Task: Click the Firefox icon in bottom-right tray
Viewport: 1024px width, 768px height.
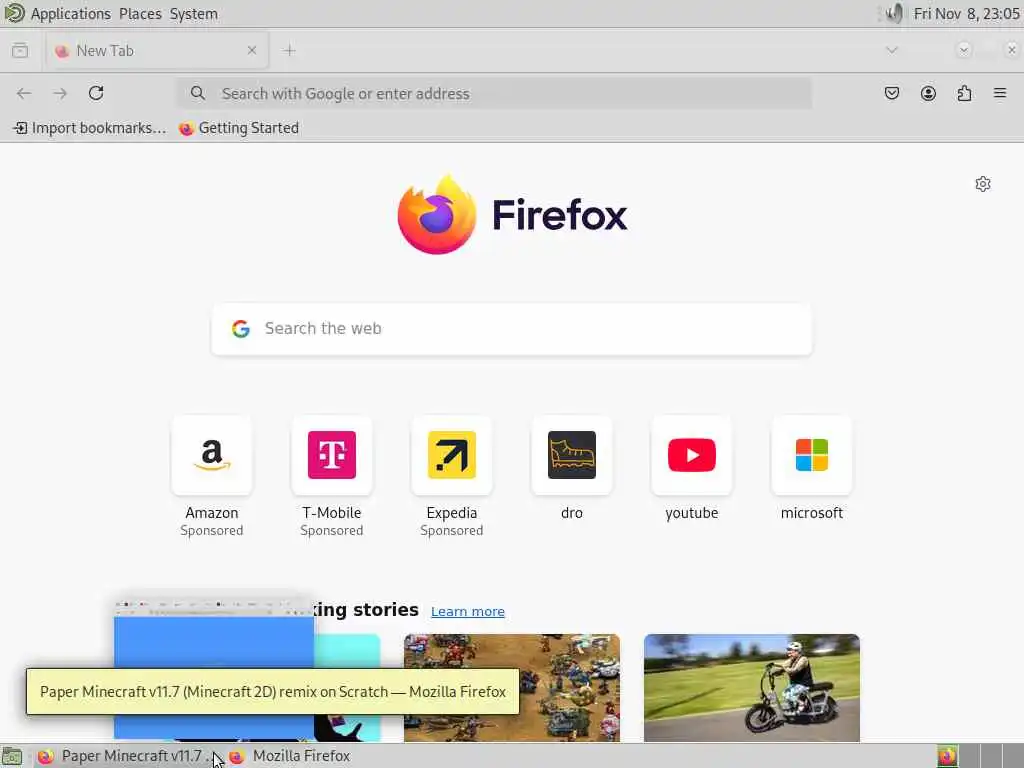Action: [x=948, y=756]
